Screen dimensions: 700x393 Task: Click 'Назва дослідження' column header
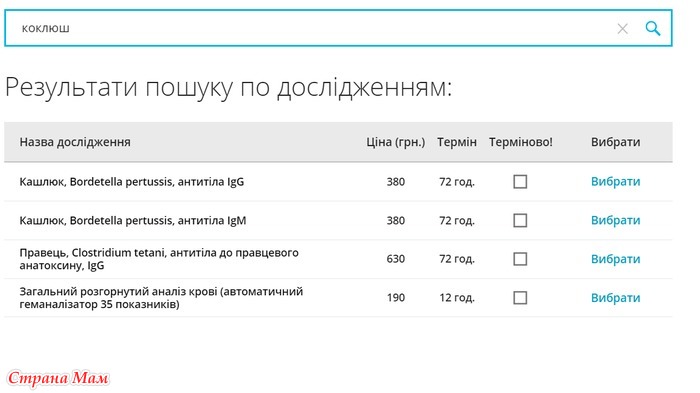tap(75, 142)
